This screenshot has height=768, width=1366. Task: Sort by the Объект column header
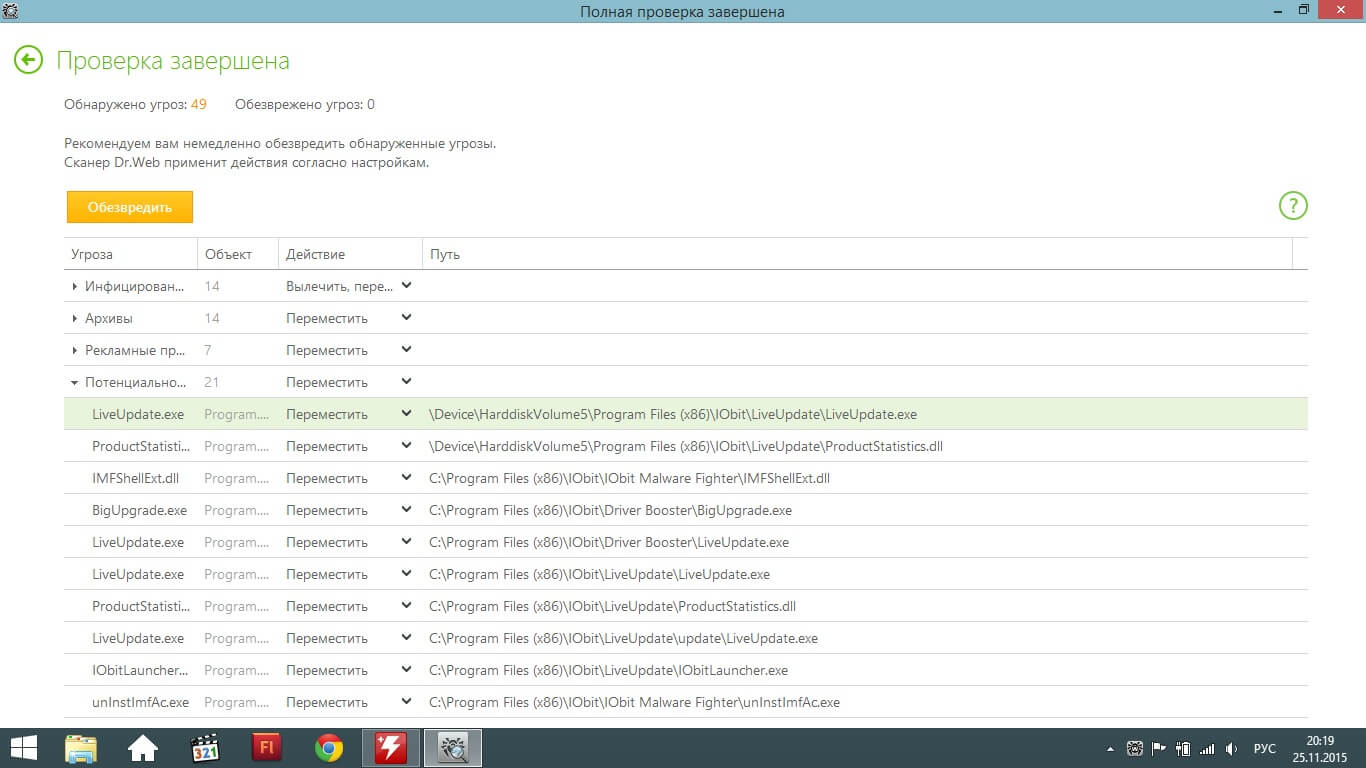click(238, 254)
